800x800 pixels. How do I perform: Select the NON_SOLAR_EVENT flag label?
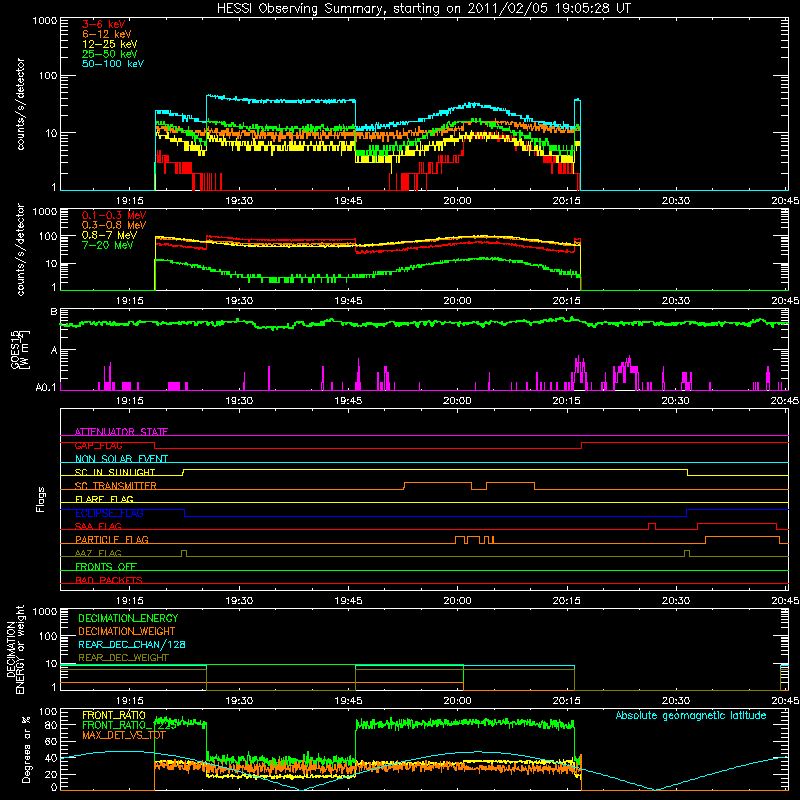[121, 459]
